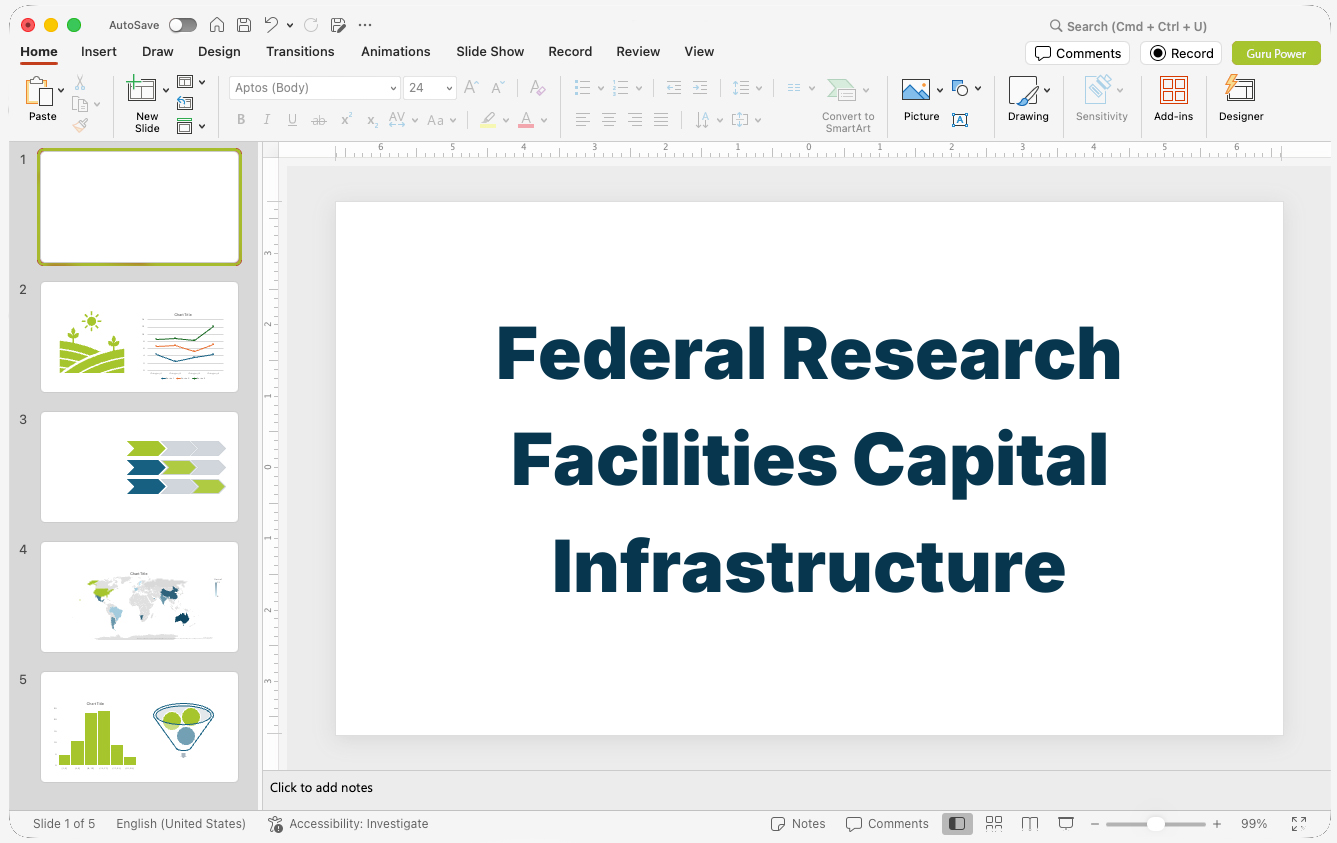Open the Aptos (Body) font dropdown
This screenshot has width=1337, height=843.
[x=394, y=88]
